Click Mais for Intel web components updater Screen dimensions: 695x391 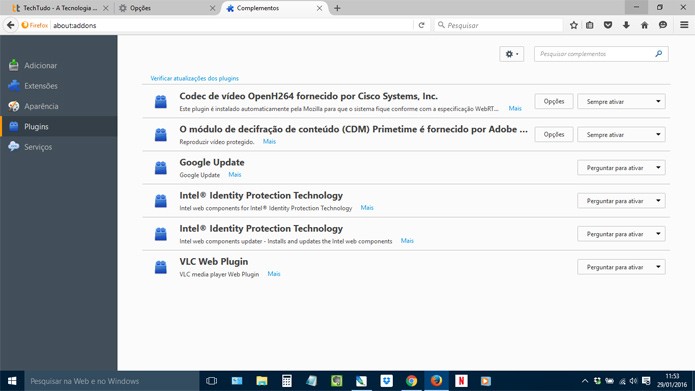coord(407,241)
